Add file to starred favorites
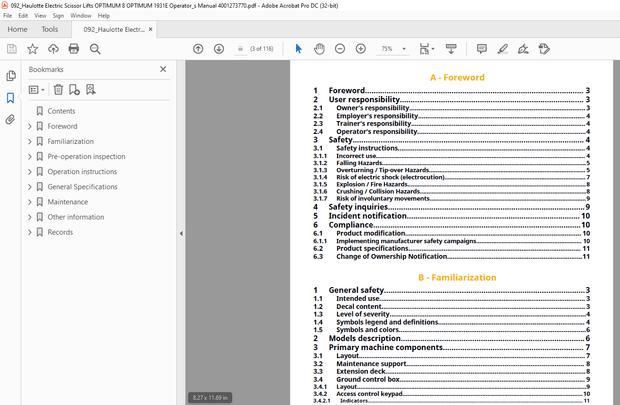620x405 pixels. pyautogui.click(x=32, y=49)
